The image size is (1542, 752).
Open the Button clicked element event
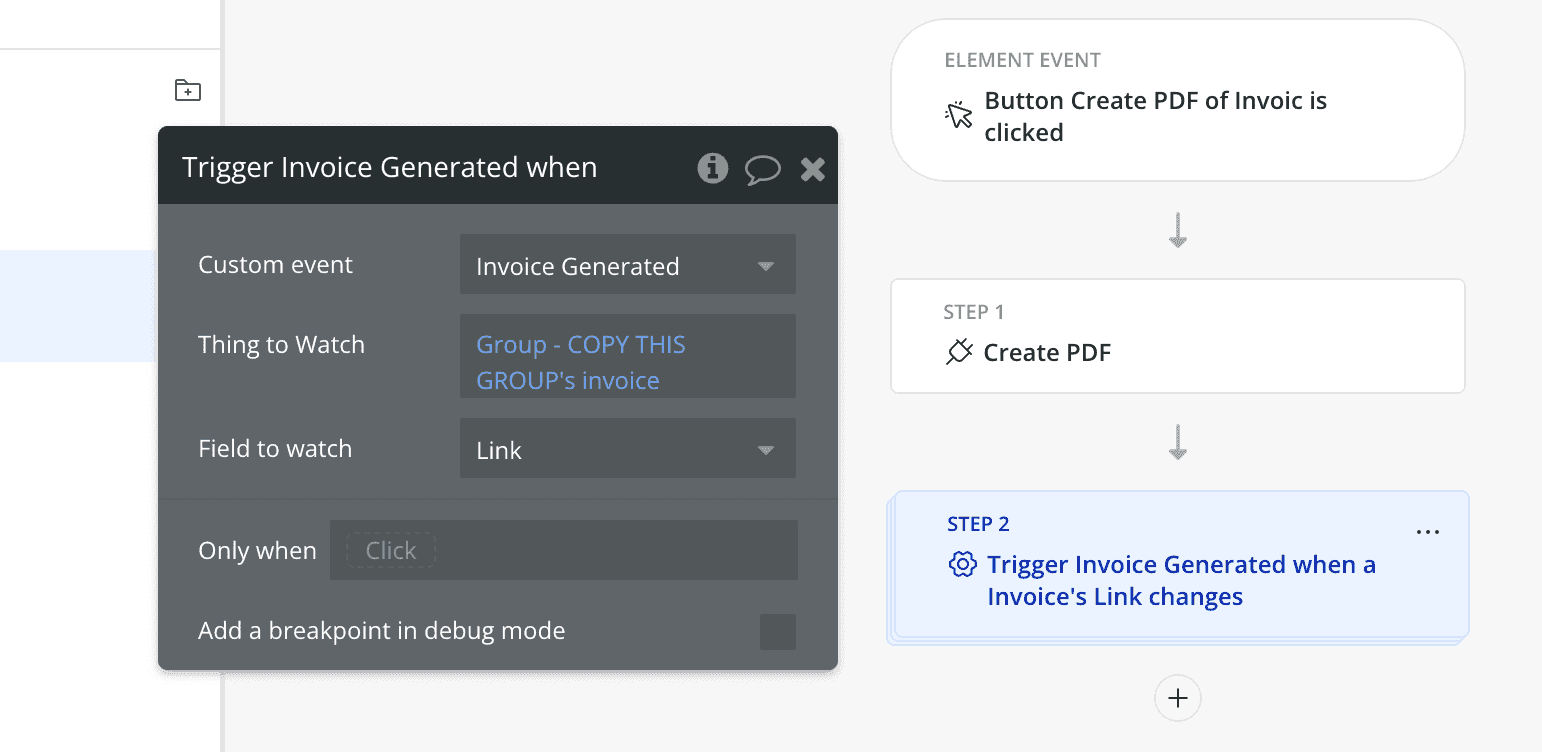click(1177, 101)
